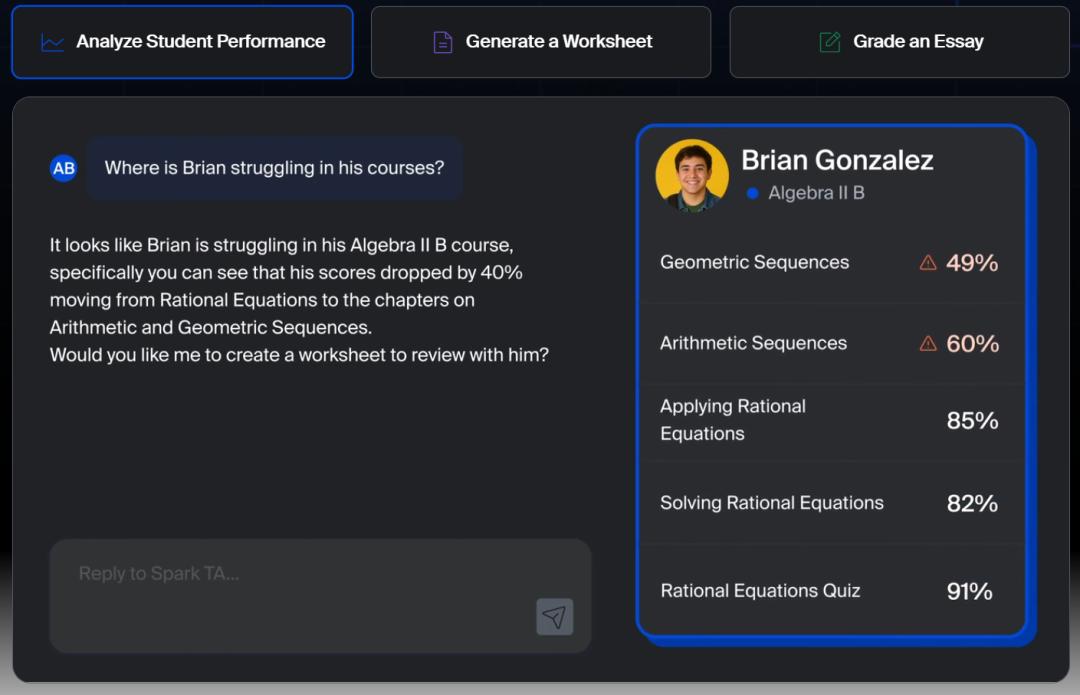The height and width of the screenshot is (695, 1080).
Task: Click the warning triangle beside 60%
Action: pos(928,344)
